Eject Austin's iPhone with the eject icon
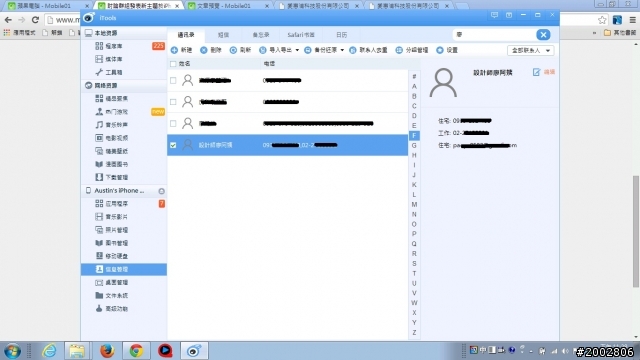 click(x=162, y=191)
